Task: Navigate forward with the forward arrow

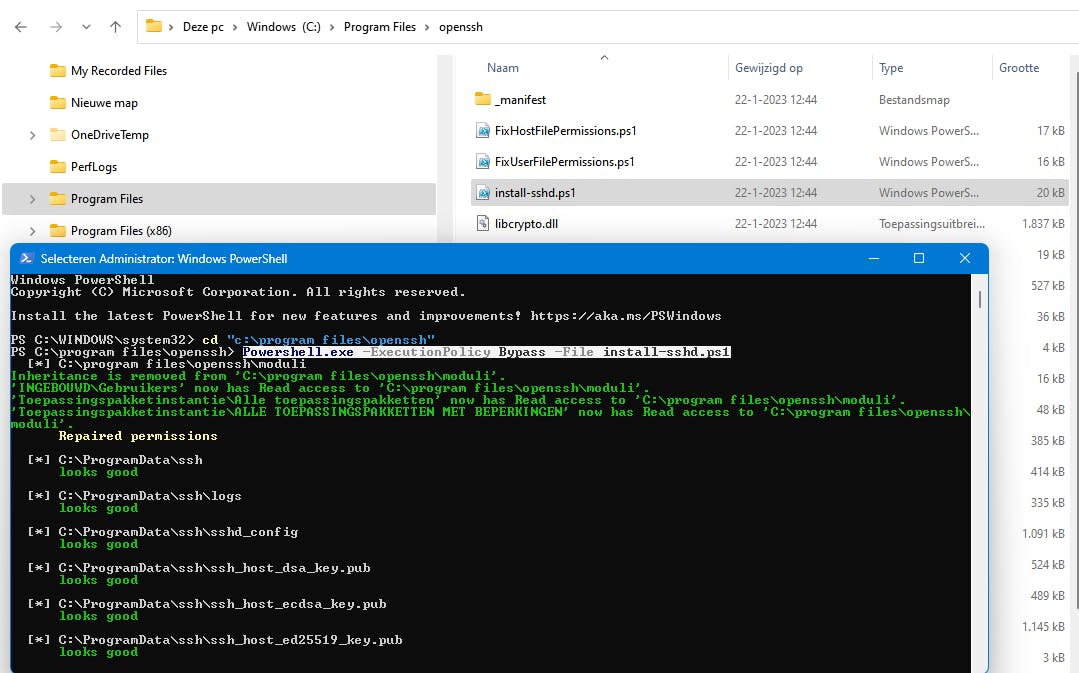Action: [x=56, y=27]
